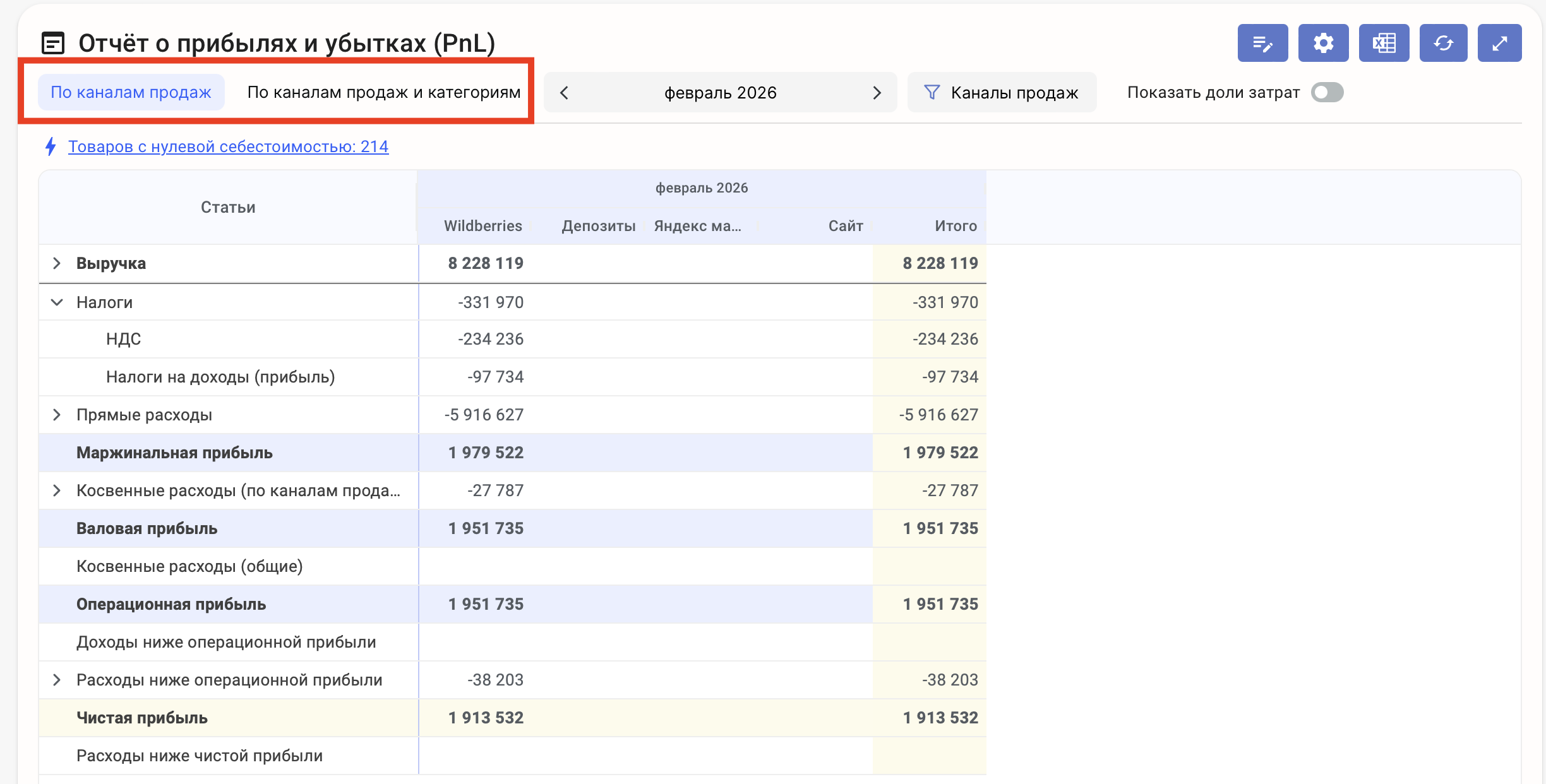Viewport: 1546px width, 784px height.
Task: Click the lightning bolt icon
Action: [x=51, y=146]
